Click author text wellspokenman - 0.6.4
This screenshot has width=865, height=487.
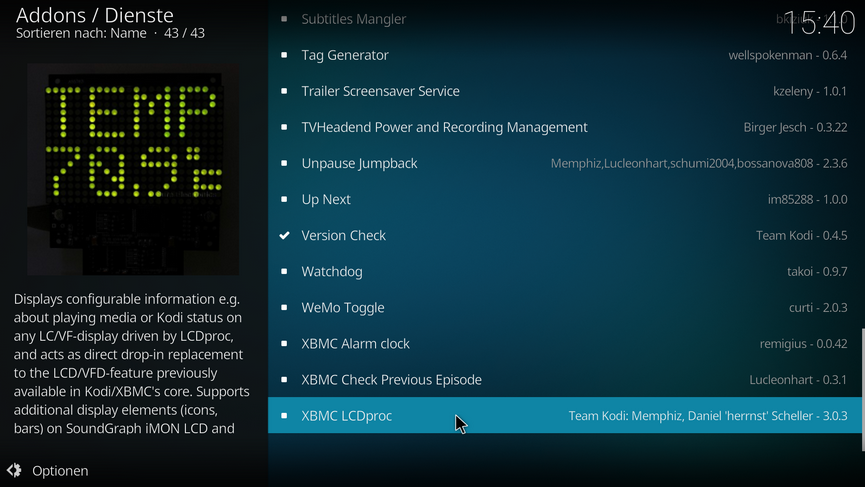click(788, 55)
